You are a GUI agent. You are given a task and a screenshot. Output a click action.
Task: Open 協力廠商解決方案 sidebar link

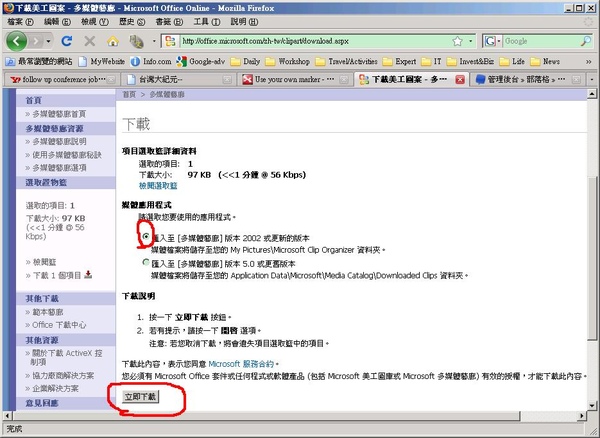click(x=63, y=376)
